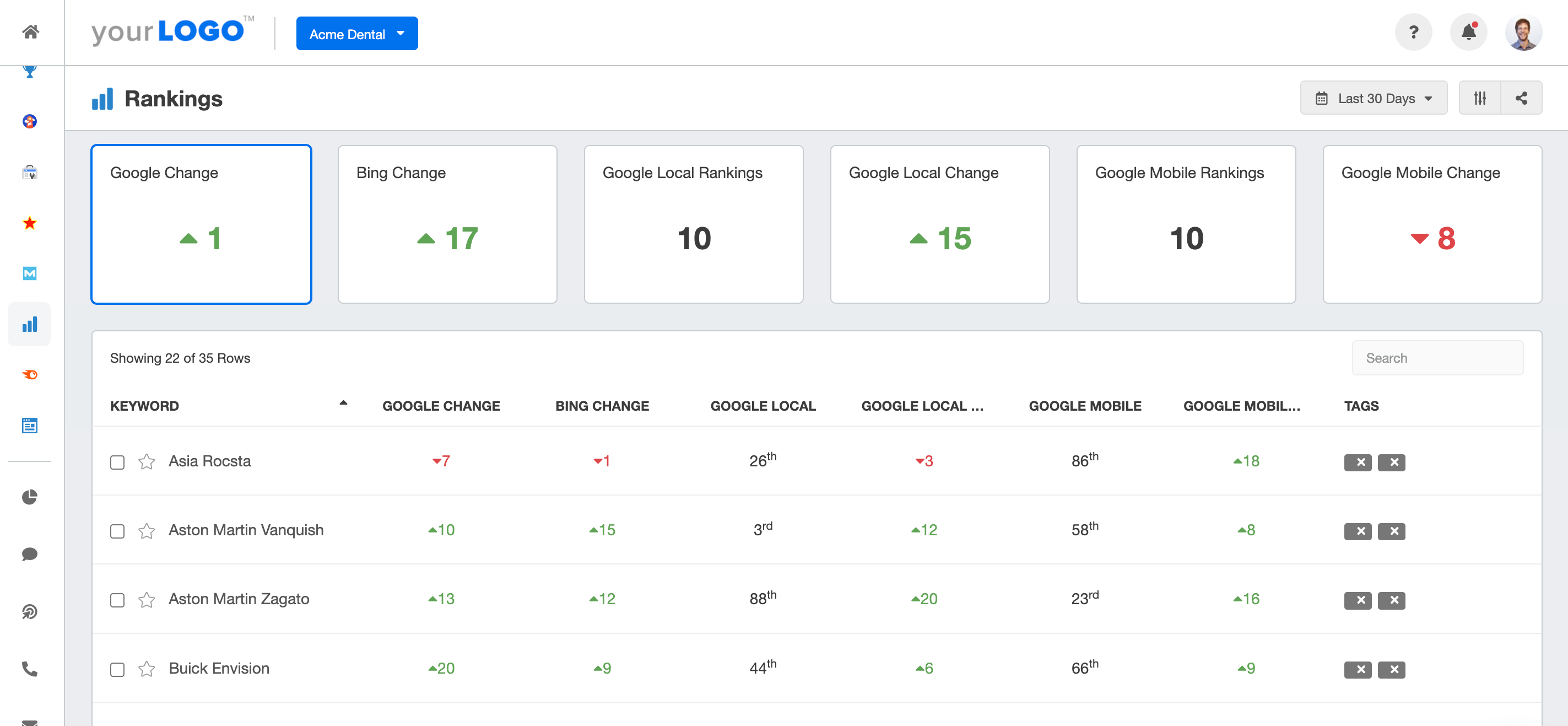Toggle checkbox for Asia Rocsta row
This screenshot has height=726, width=1568.
[117, 462]
